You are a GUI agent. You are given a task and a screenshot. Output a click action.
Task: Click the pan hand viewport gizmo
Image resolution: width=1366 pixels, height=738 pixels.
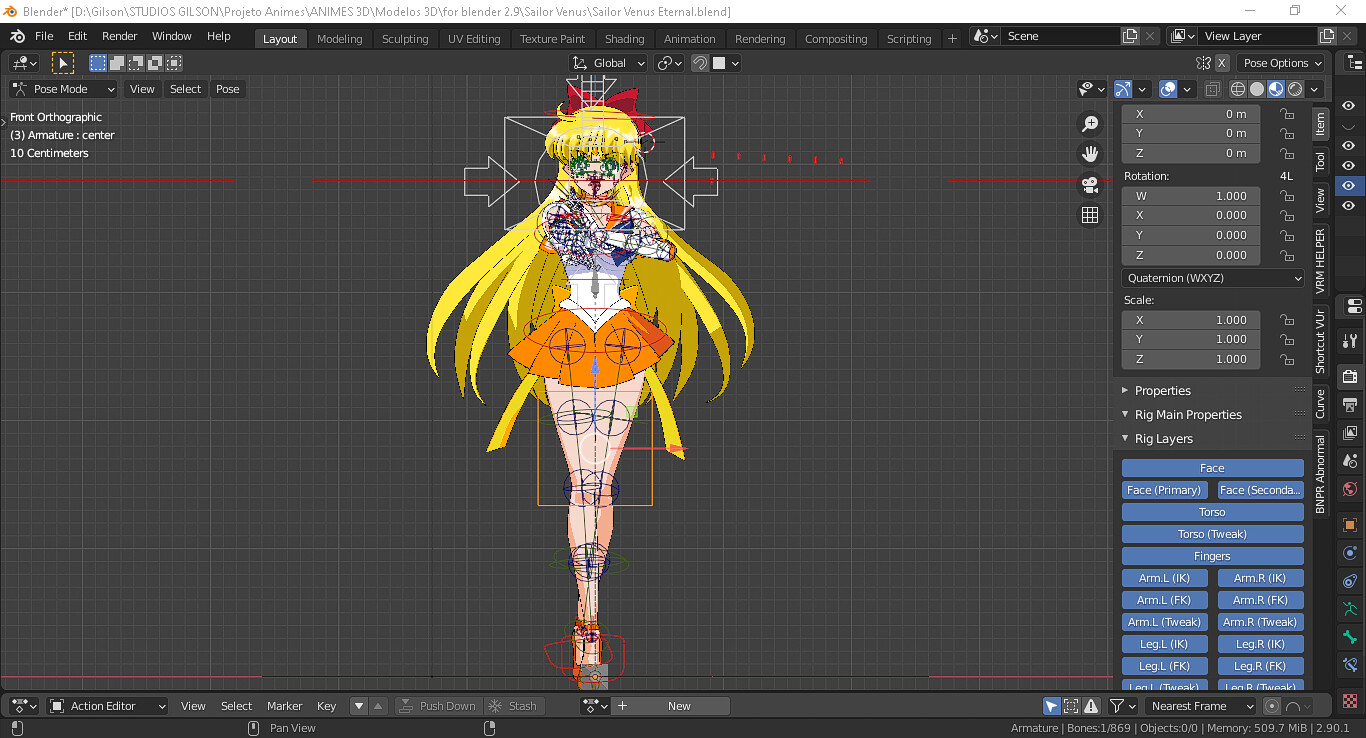pyautogui.click(x=1090, y=154)
